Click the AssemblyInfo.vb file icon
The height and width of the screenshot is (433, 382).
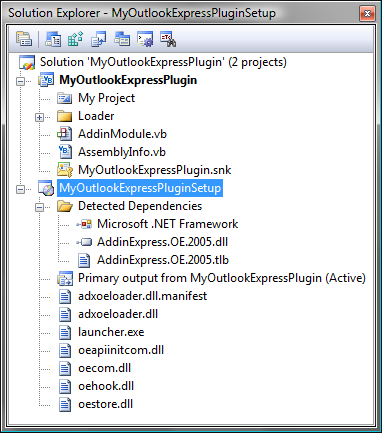(65, 152)
